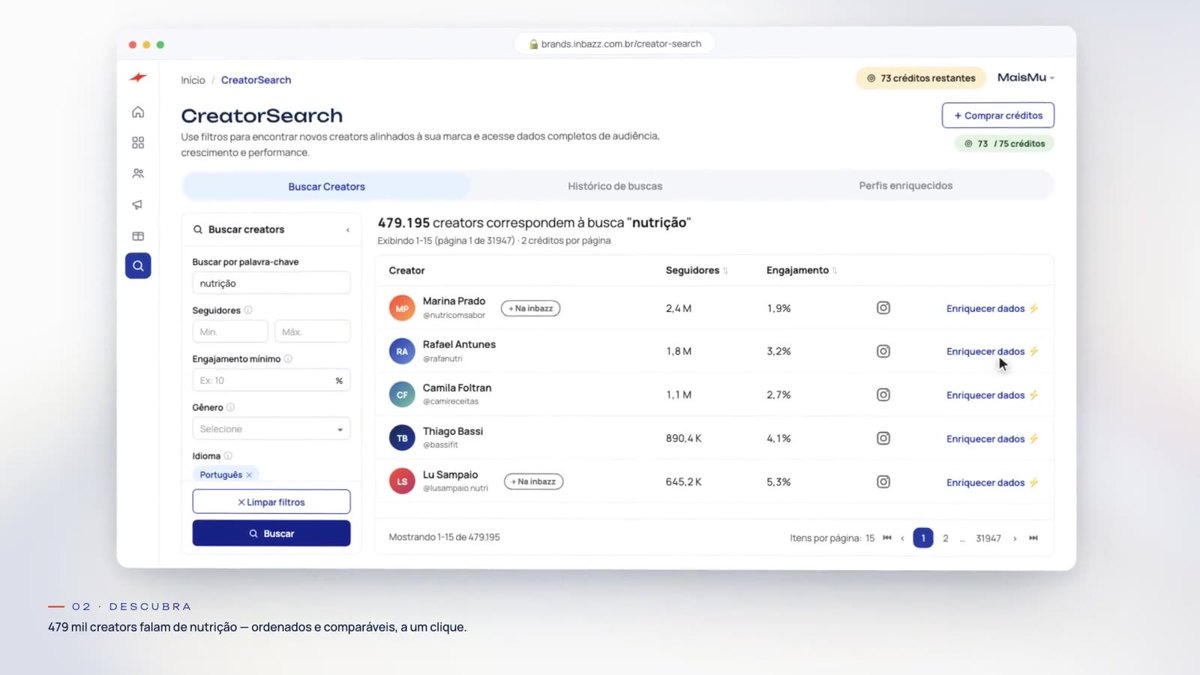This screenshot has height=675, width=1200.
Task: Go to previous results page arrow
Action: click(903, 538)
